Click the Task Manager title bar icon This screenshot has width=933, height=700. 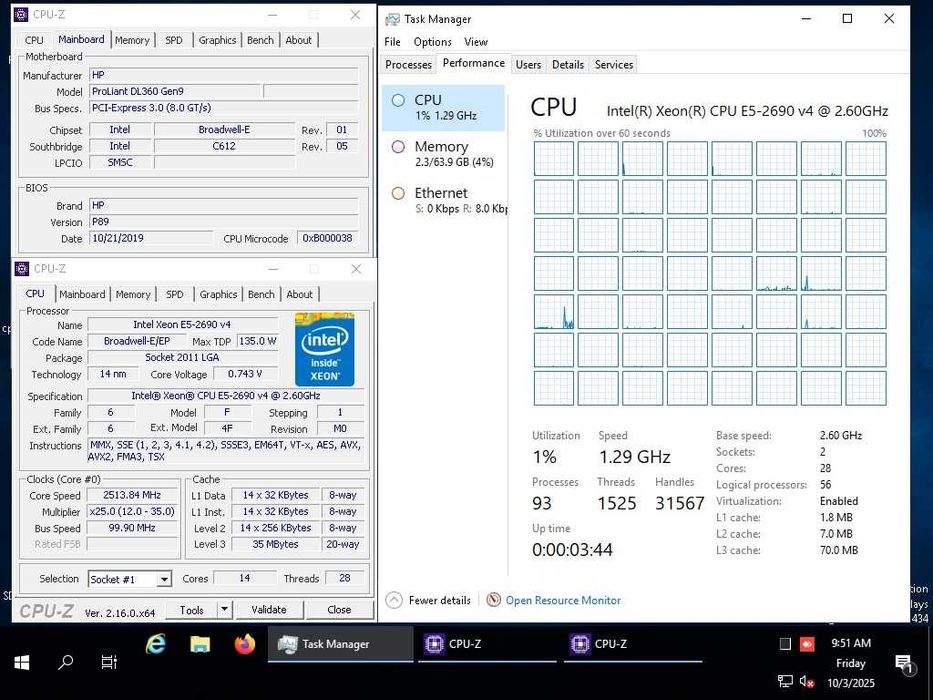(x=392, y=19)
